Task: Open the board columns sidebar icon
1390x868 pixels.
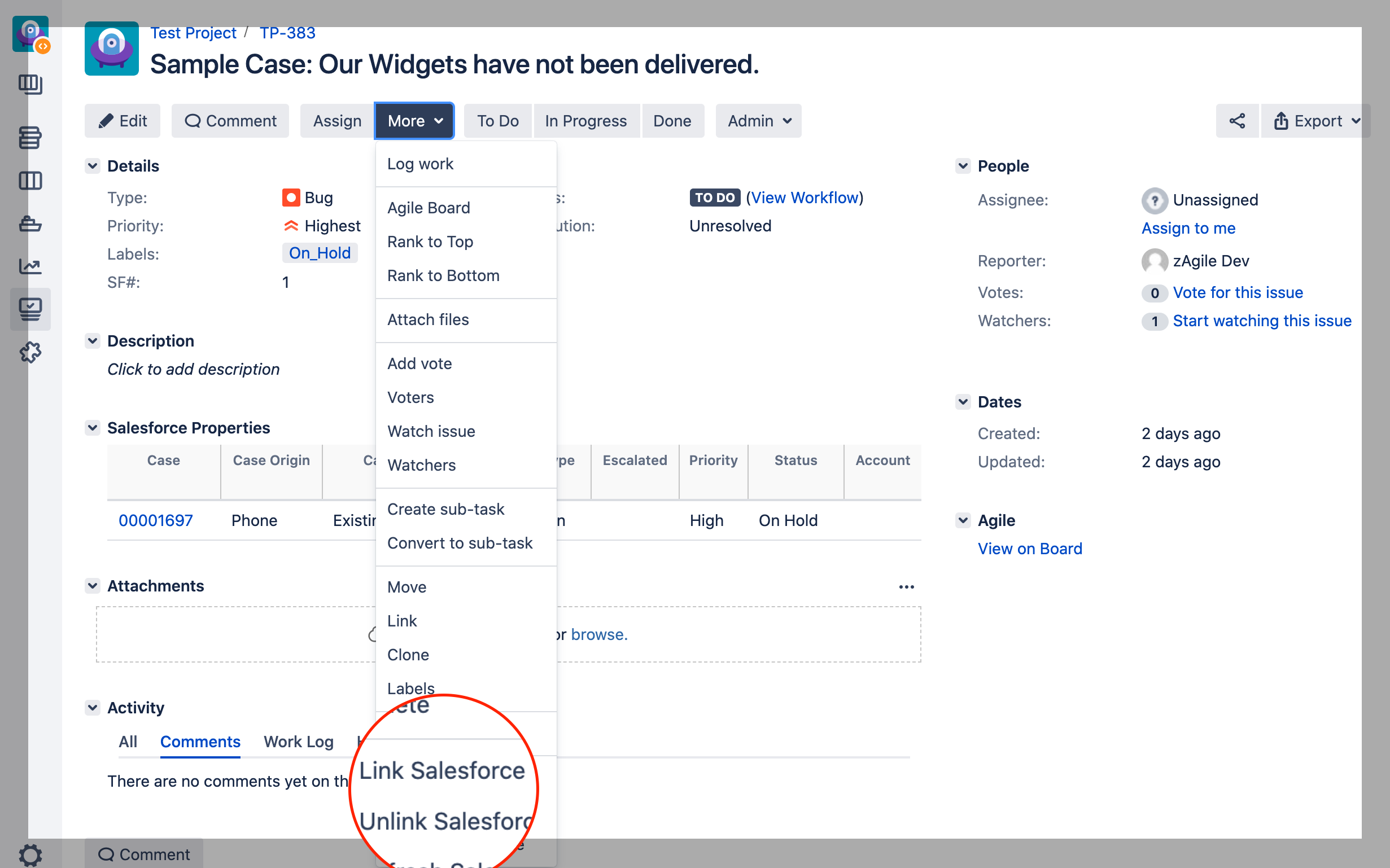Action: click(x=30, y=181)
